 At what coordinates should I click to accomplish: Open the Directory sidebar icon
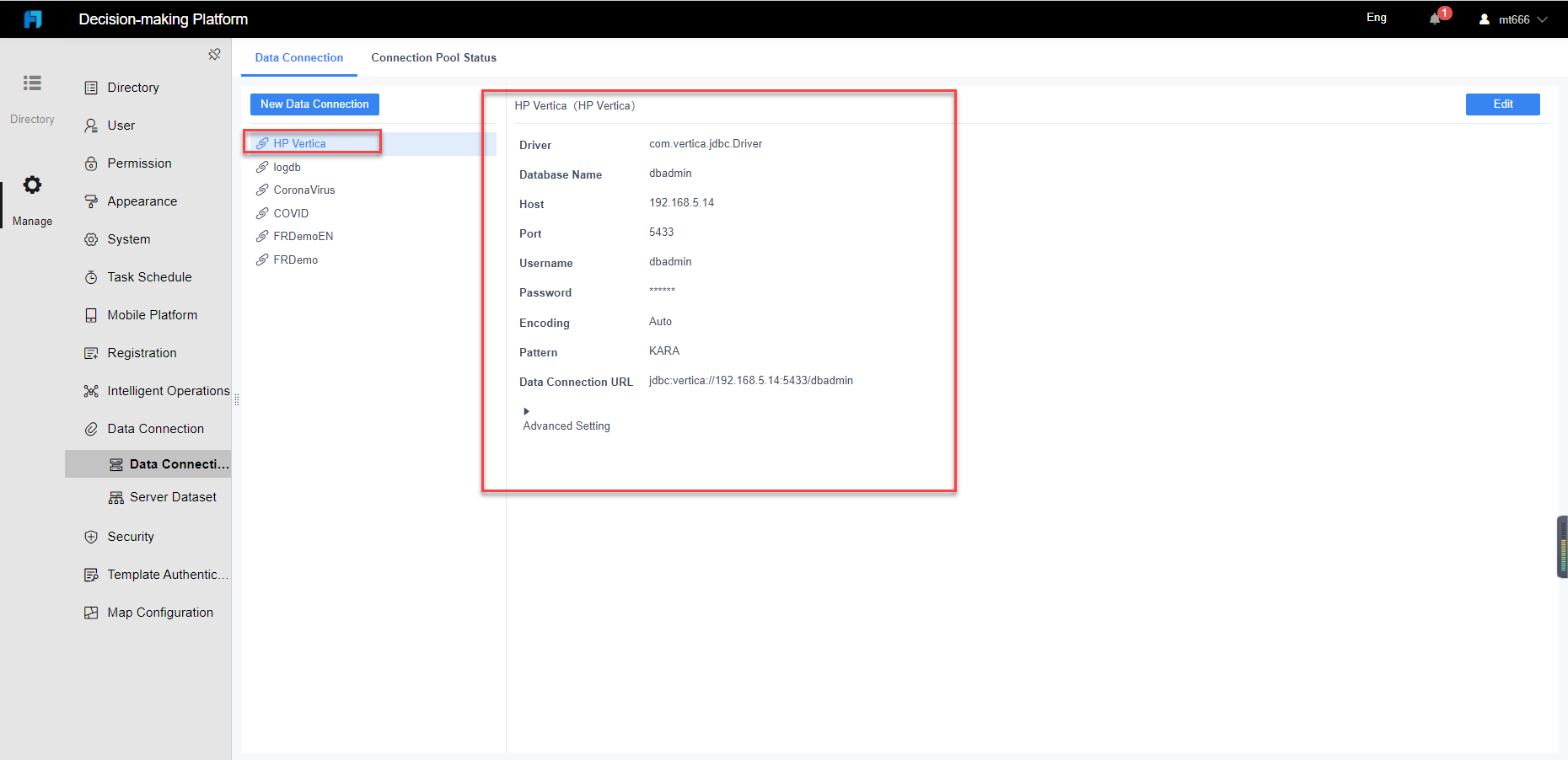(x=32, y=83)
